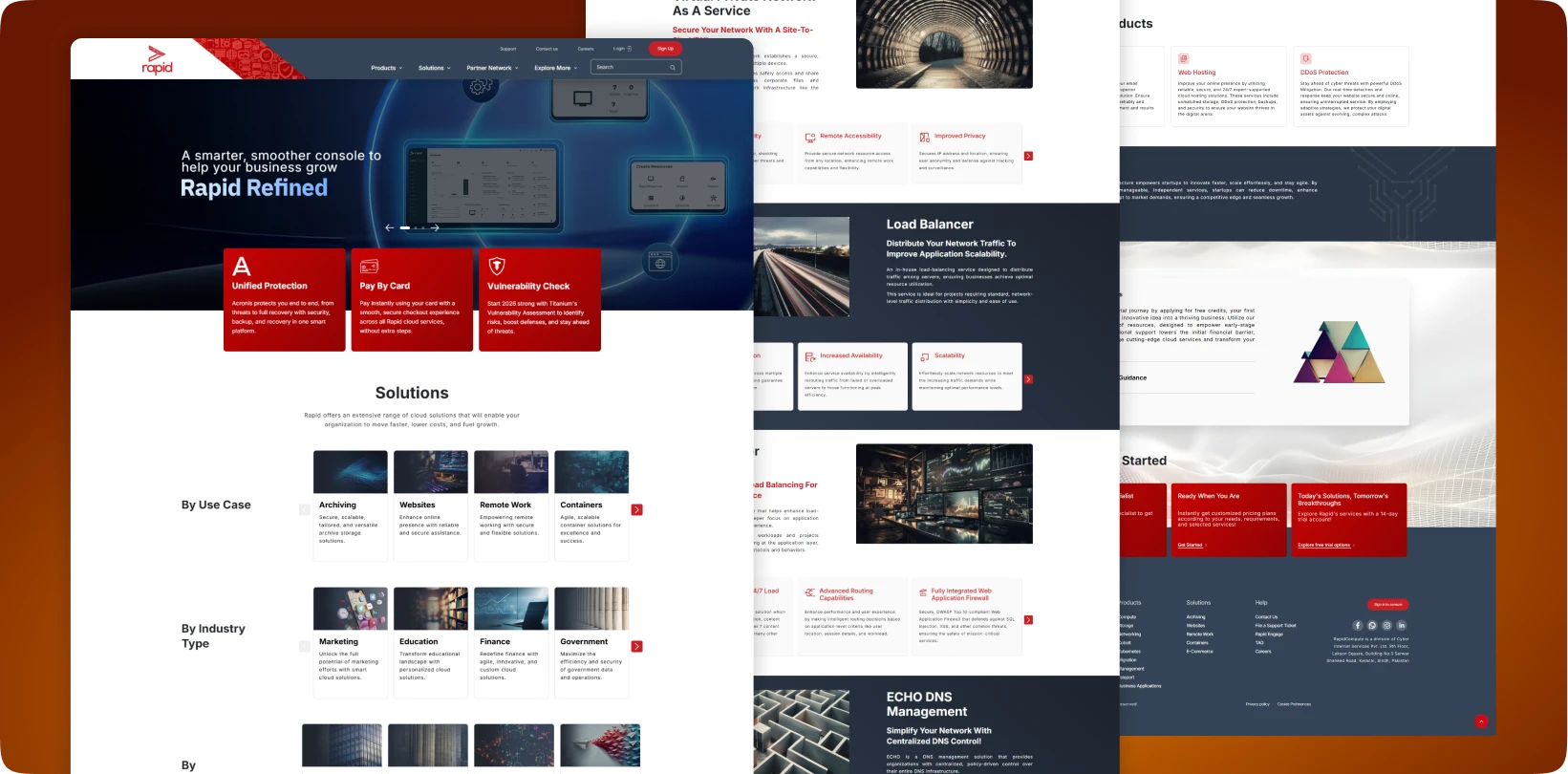Click the Unified Protection 'A' icon

242,266
